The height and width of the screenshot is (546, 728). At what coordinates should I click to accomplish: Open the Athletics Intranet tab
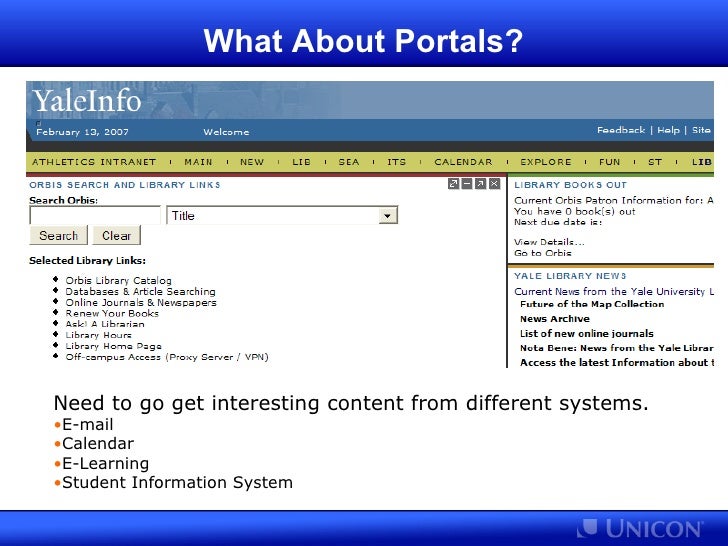(94, 162)
